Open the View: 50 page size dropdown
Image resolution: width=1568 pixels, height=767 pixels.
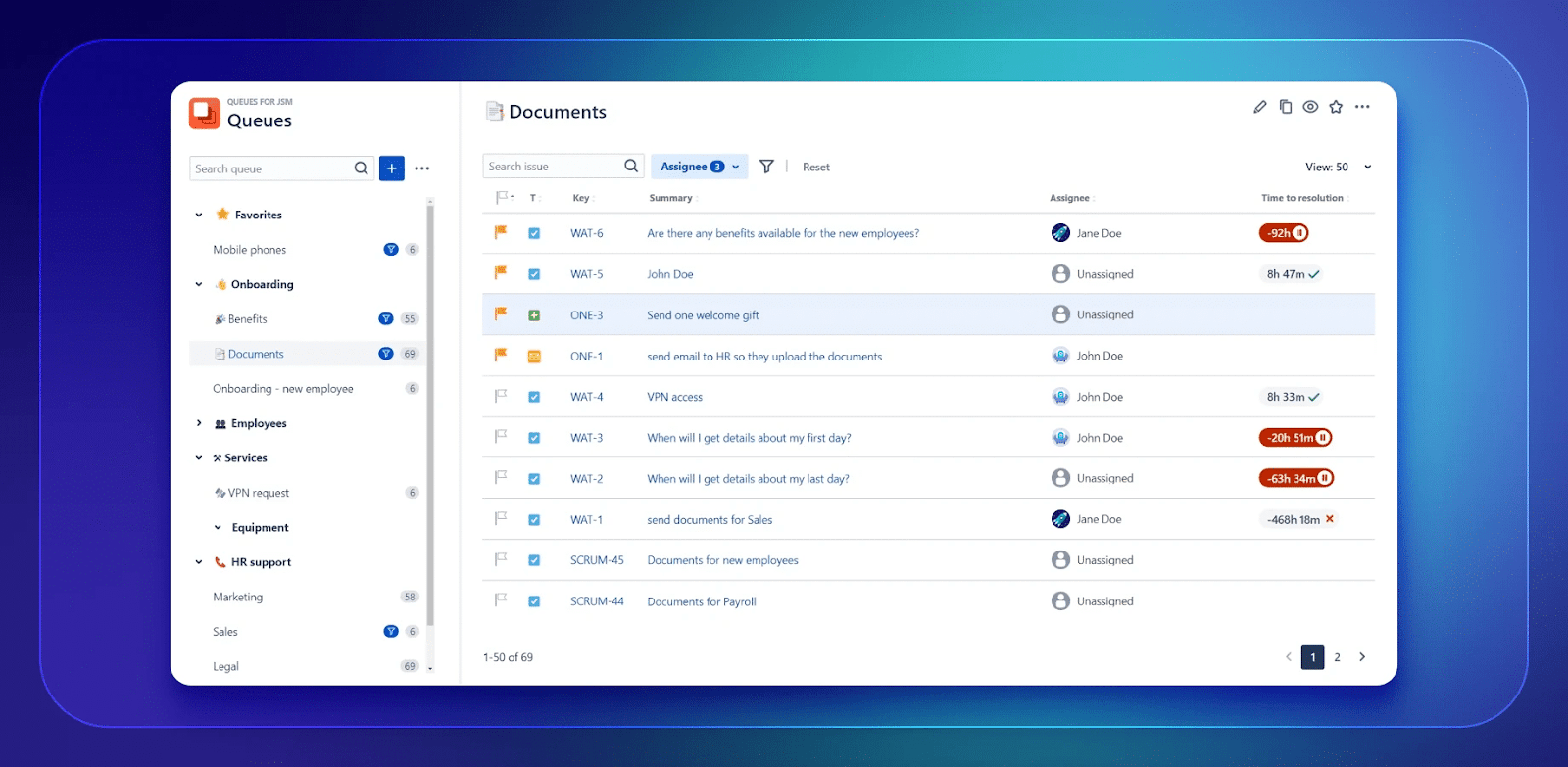point(1338,167)
